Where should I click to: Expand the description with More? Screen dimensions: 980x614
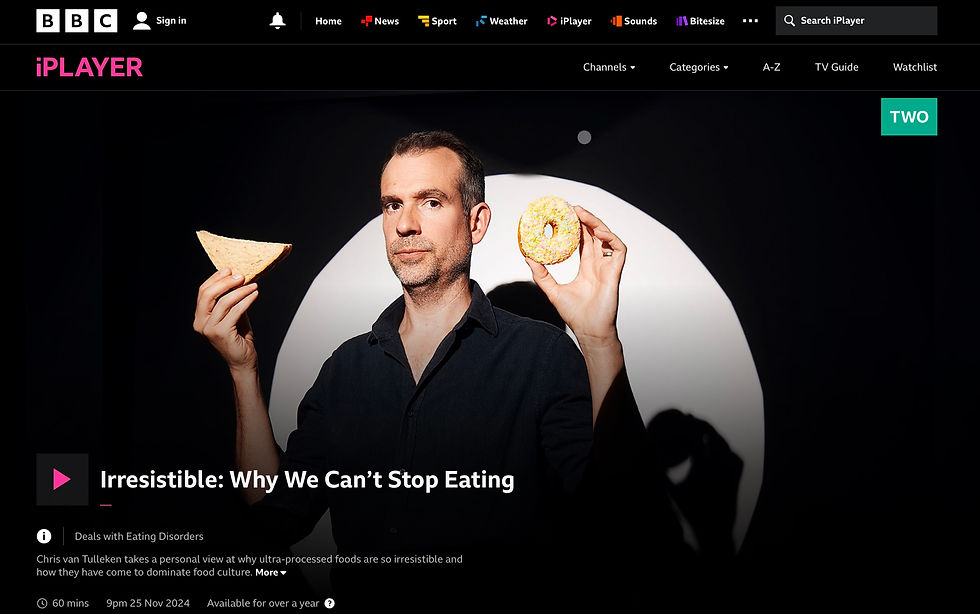271,572
